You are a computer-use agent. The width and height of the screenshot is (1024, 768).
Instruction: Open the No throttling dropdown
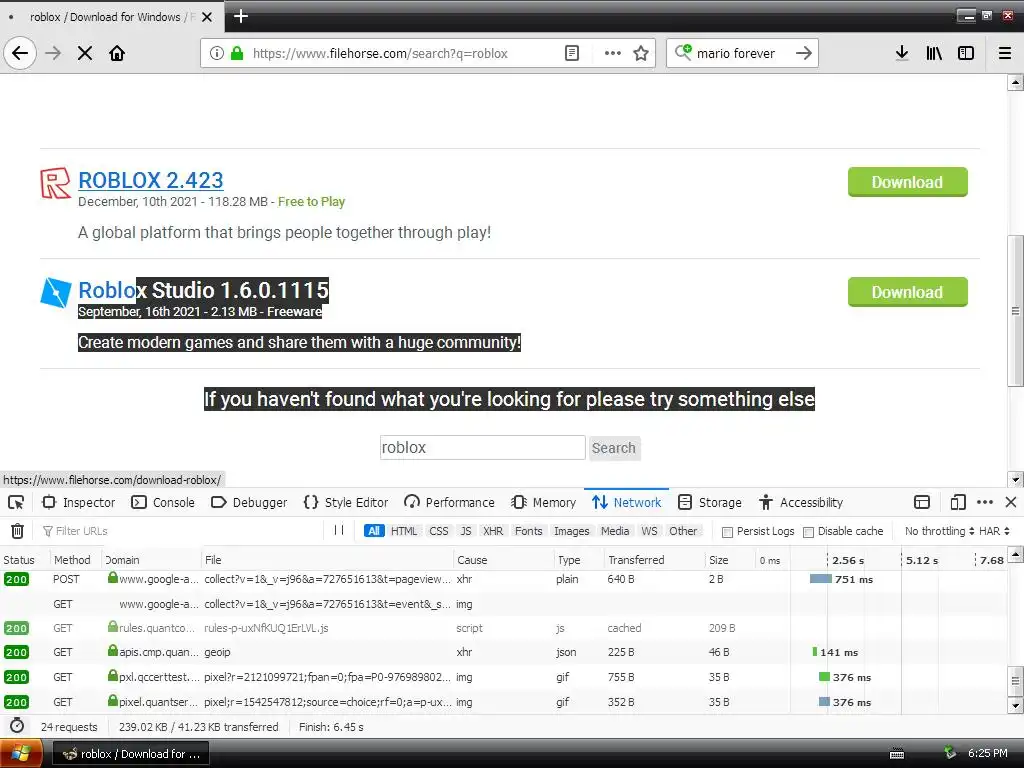click(x=939, y=531)
